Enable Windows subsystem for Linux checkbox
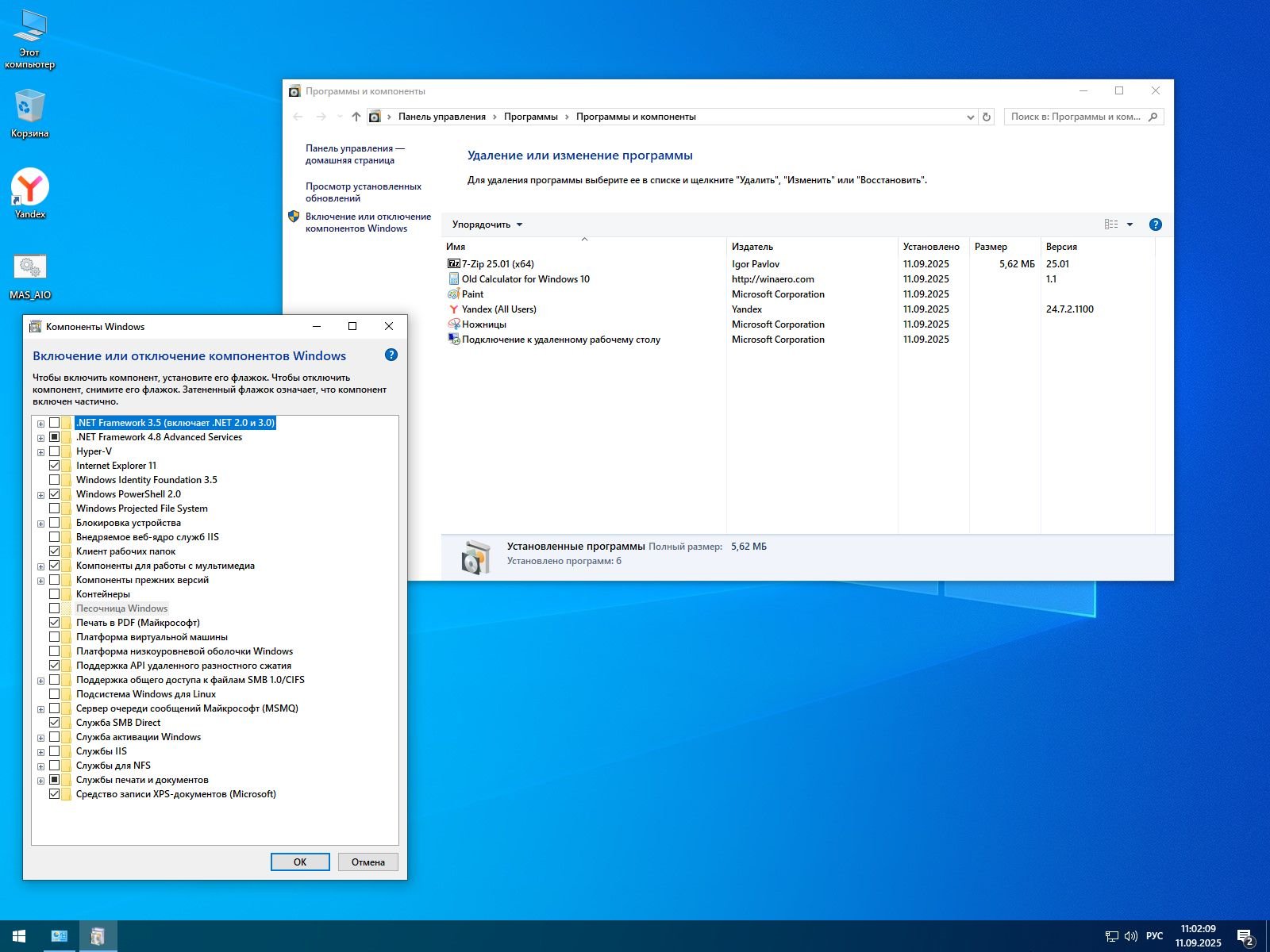 click(x=55, y=694)
